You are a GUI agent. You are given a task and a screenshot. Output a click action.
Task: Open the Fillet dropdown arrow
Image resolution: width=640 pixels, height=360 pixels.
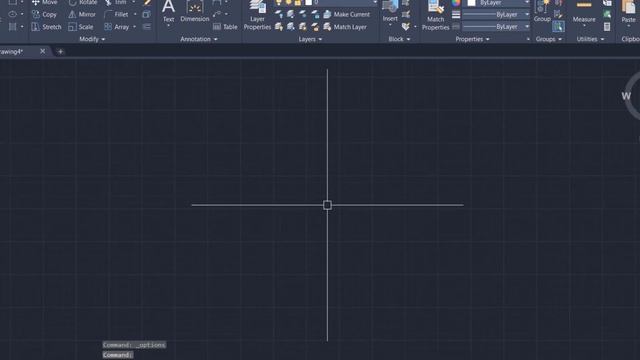point(135,14)
